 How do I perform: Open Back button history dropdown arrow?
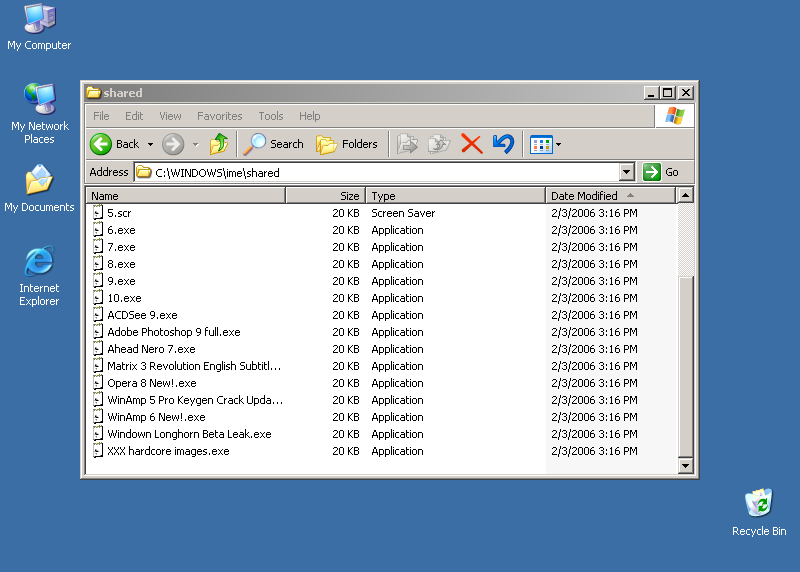[x=150, y=145]
